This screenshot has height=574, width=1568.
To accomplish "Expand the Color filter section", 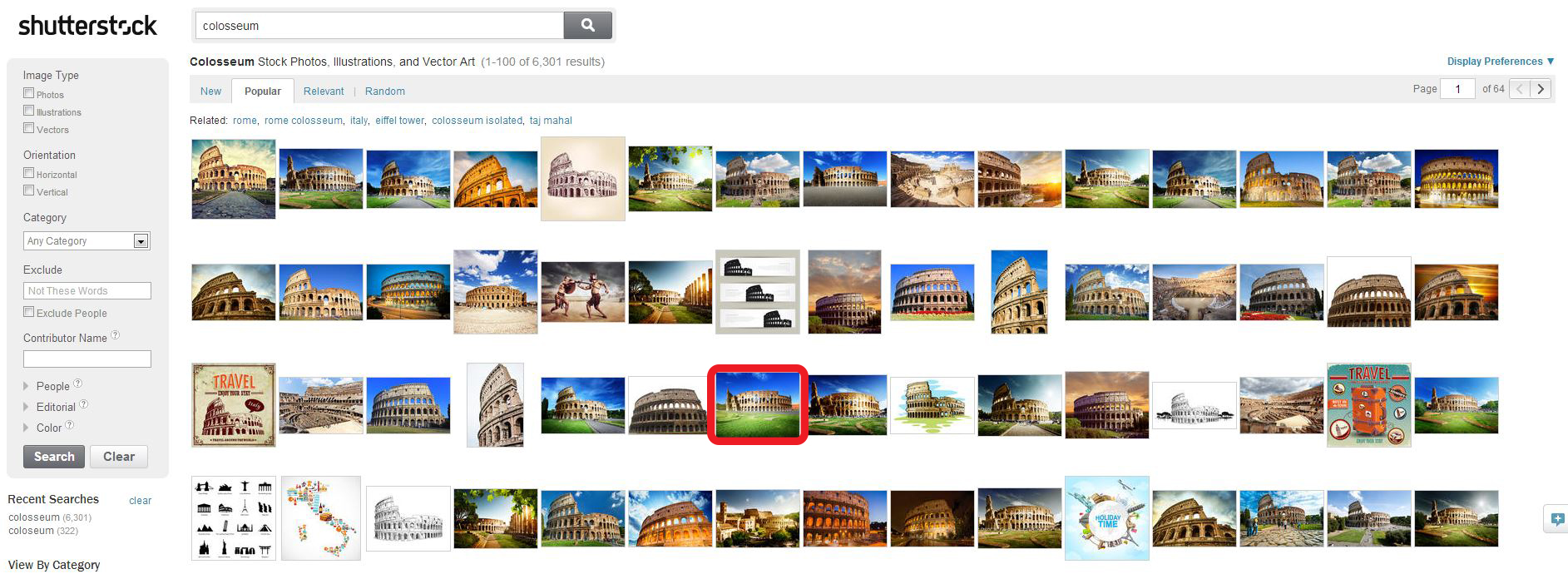I will pos(48,428).
